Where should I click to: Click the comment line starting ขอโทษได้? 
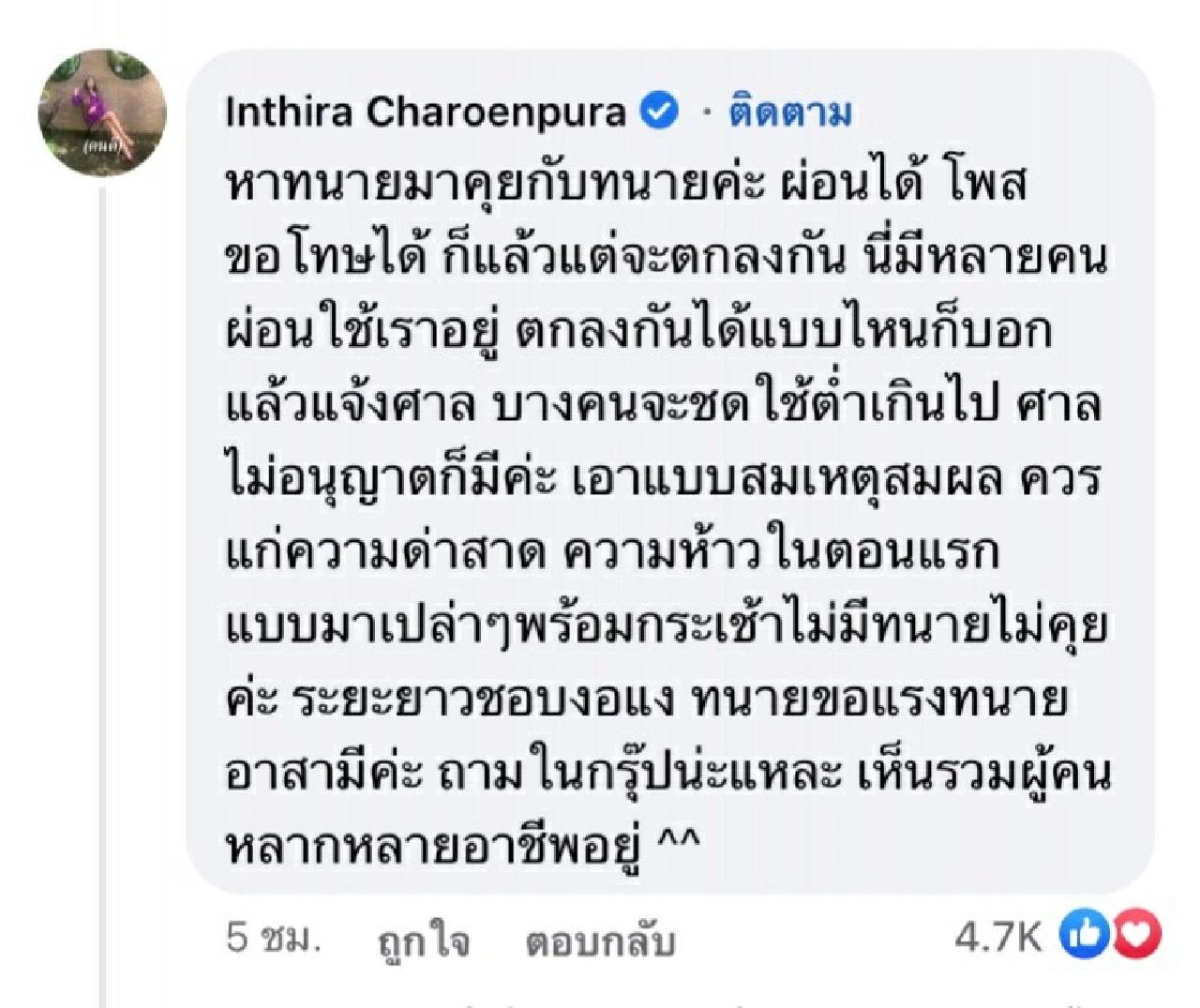(x=666, y=256)
